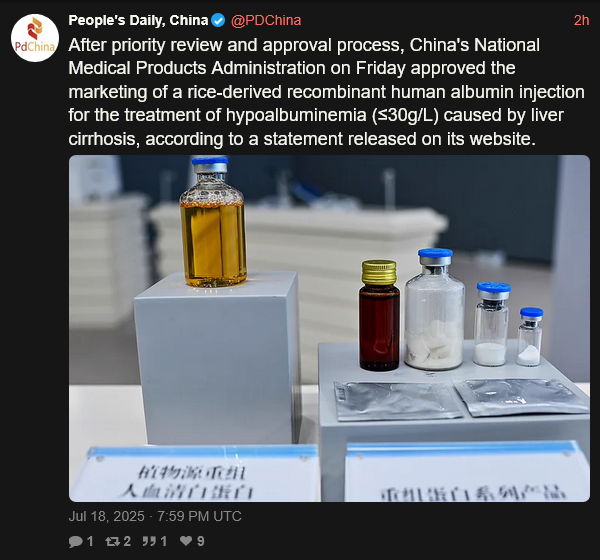
Task: Click the reply count 1
Action: (x=90, y=541)
